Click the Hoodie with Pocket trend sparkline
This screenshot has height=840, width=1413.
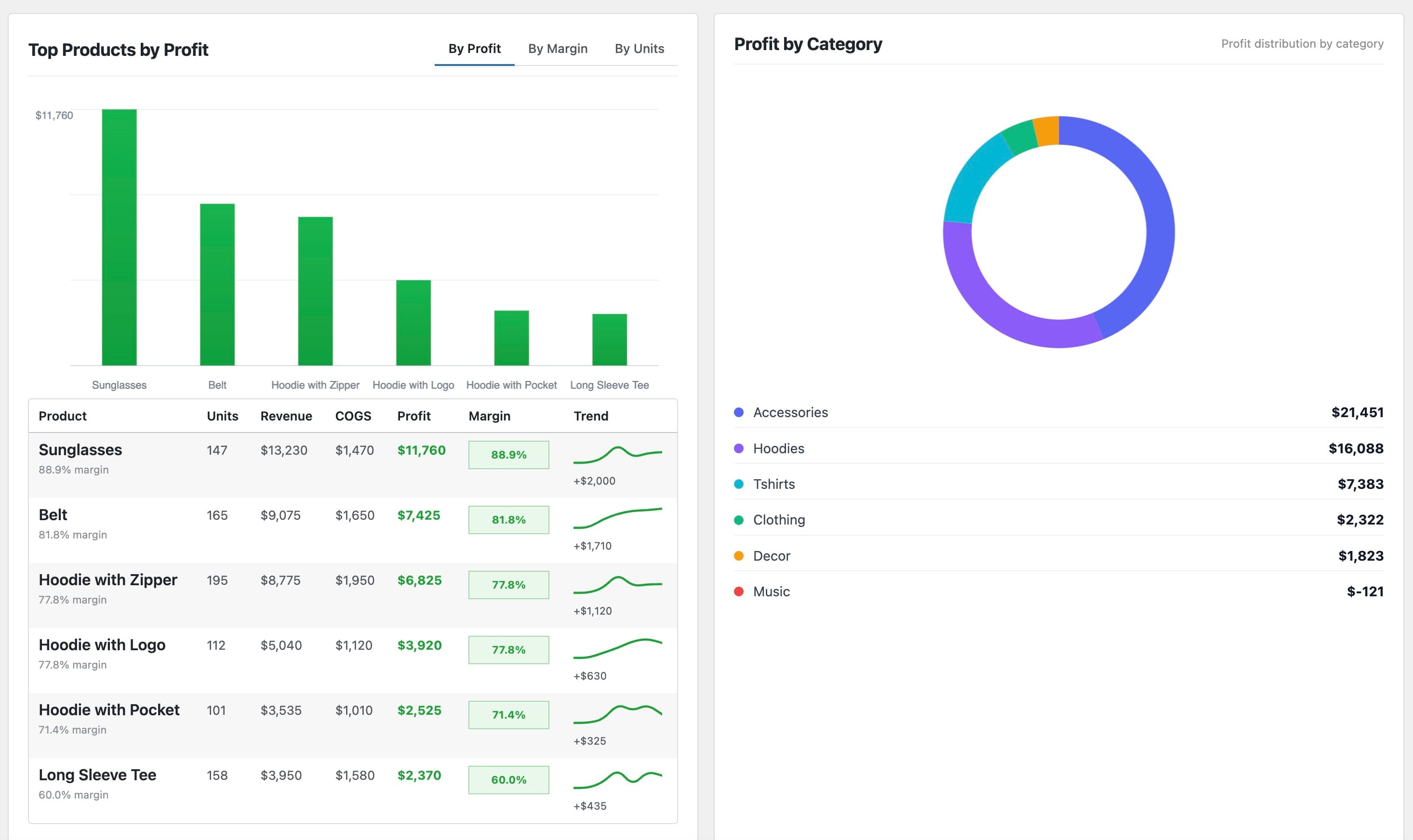click(617, 714)
